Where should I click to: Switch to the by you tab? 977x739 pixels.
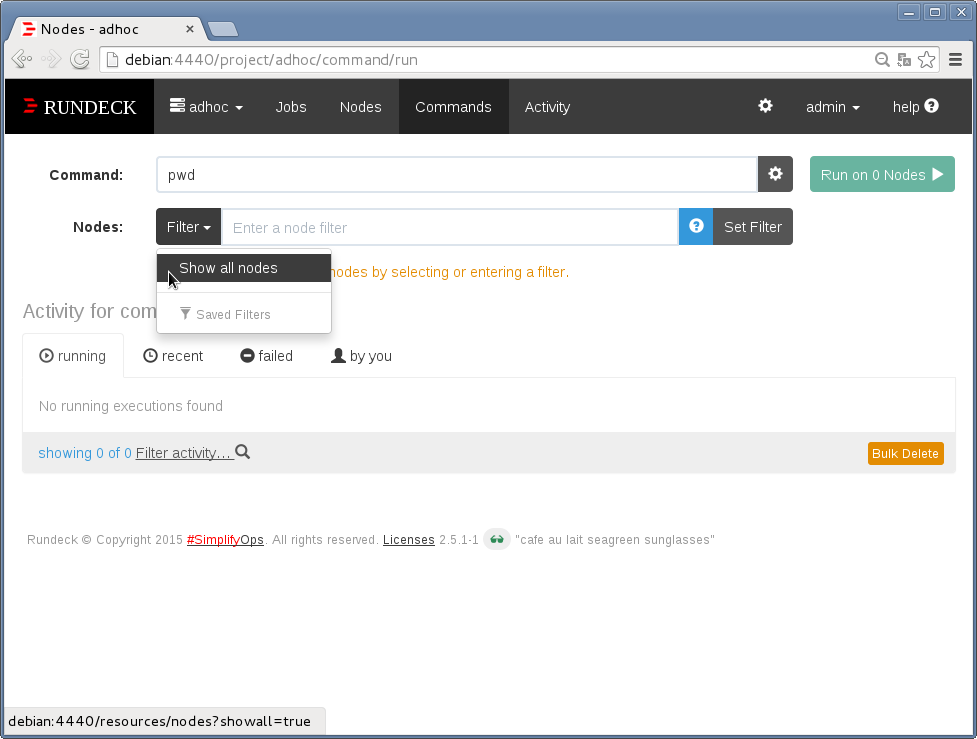pyautogui.click(x=361, y=356)
